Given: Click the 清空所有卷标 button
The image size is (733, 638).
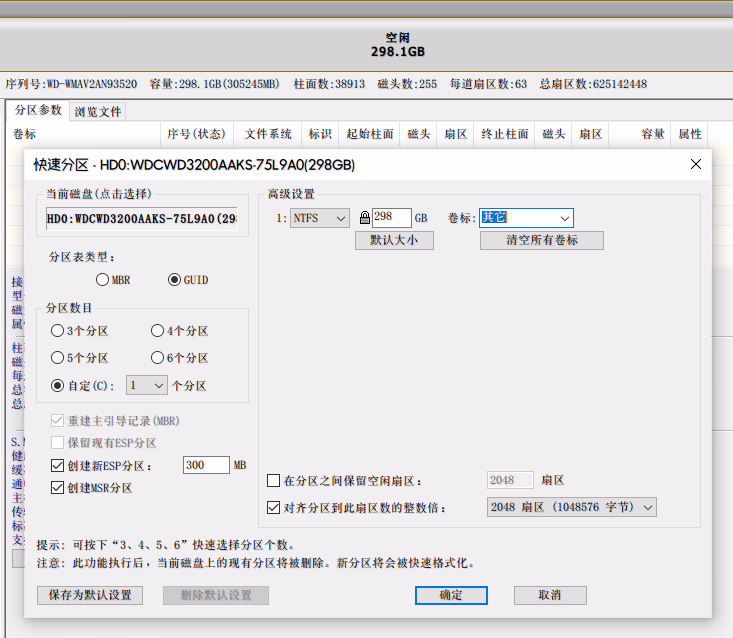Looking at the screenshot, I should 542,240.
